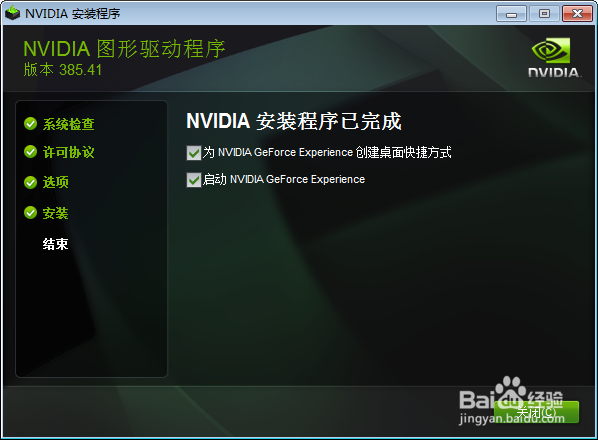598x440 pixels.
Task: Select the 系统检查 step in sidebar
Action: (x=69, y=124)
